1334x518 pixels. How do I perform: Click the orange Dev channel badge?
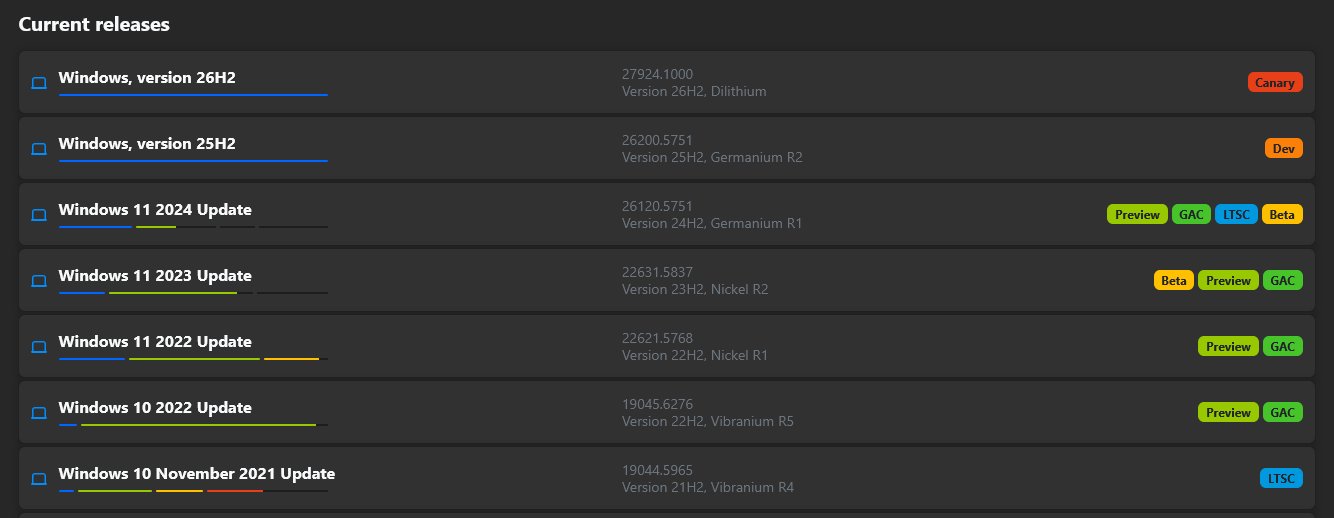point(1284,148)
